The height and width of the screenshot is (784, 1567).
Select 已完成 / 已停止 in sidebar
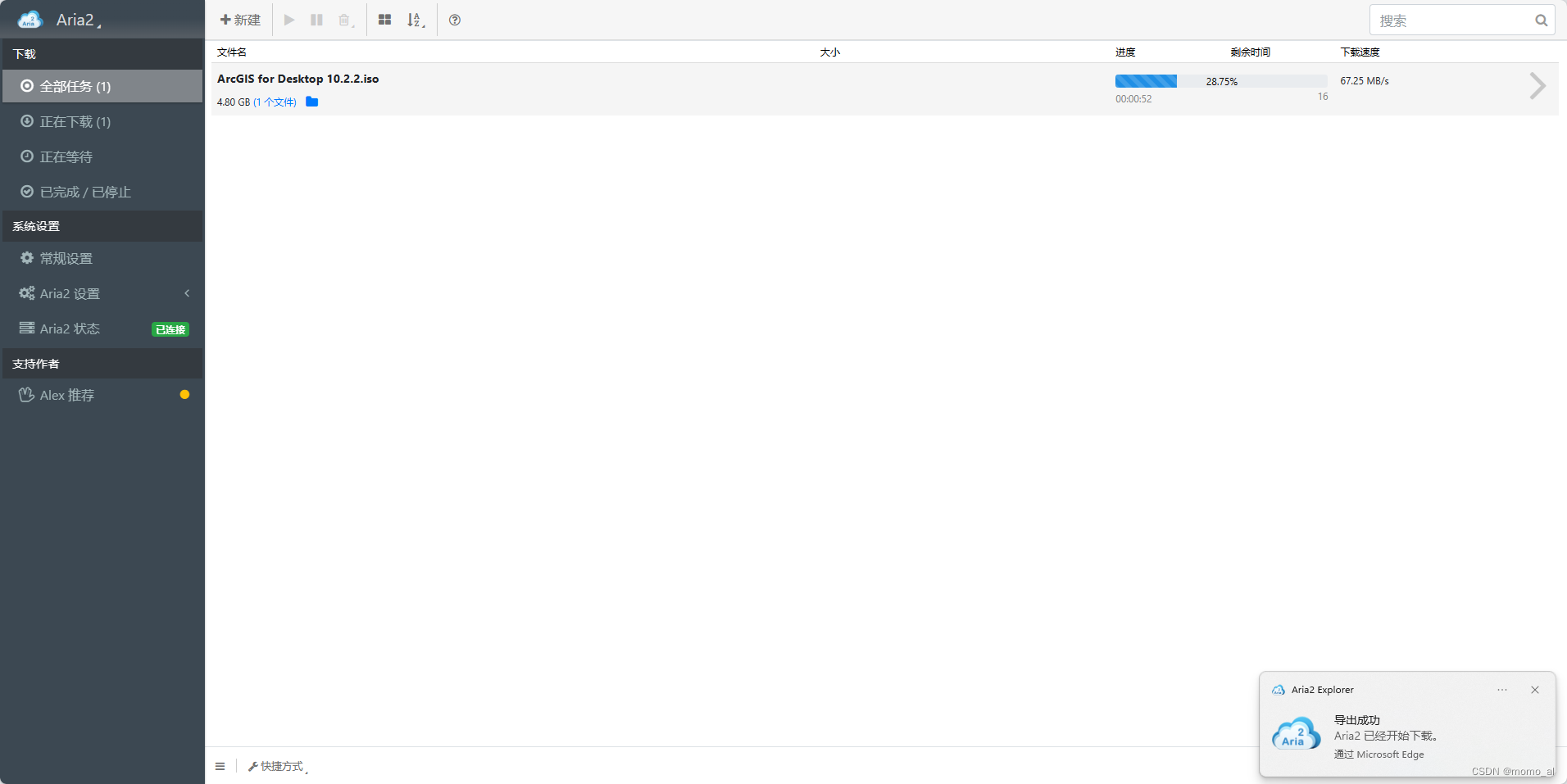coord(102,192)
